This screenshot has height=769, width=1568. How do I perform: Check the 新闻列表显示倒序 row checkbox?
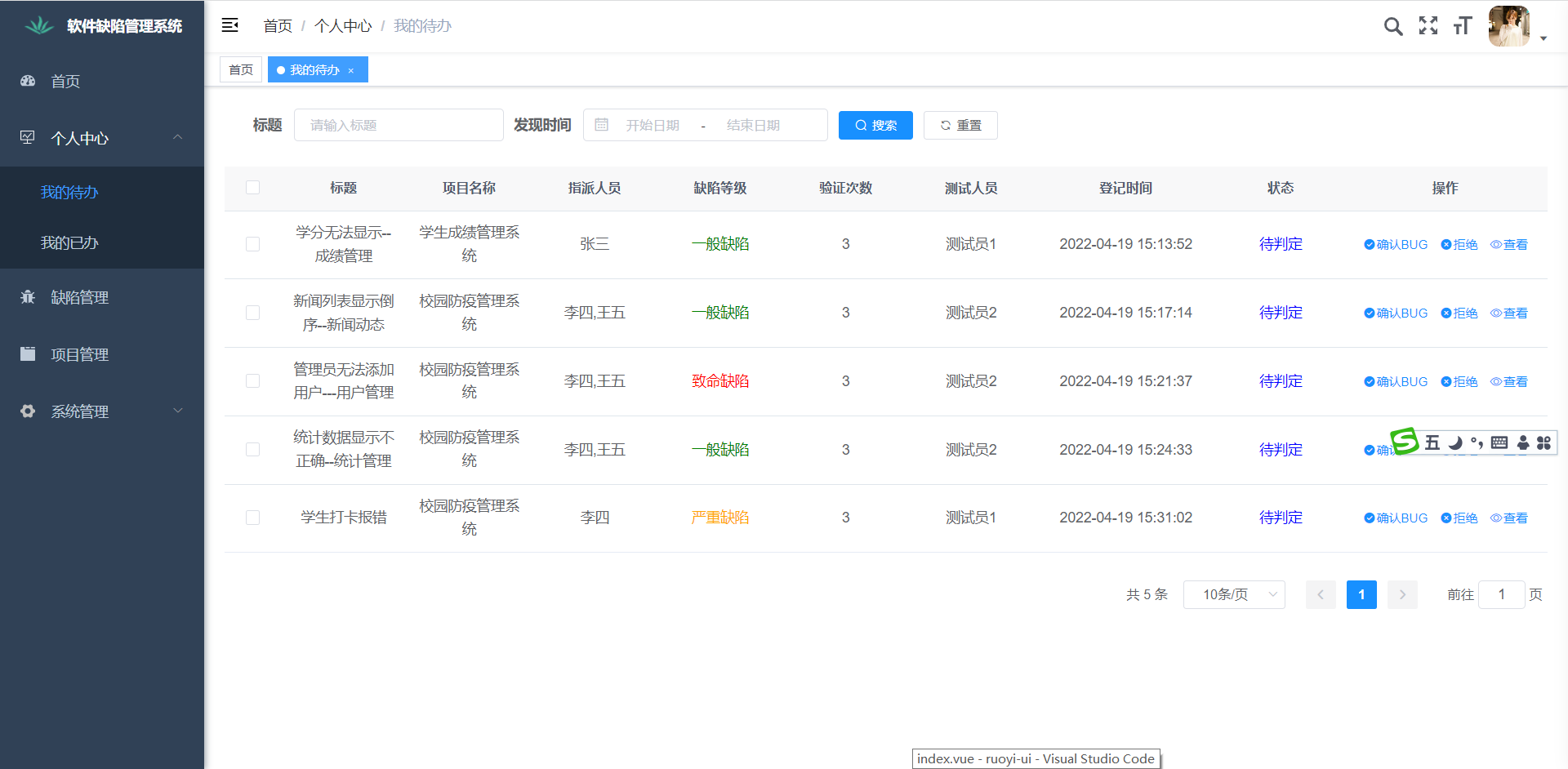point(252,313)
